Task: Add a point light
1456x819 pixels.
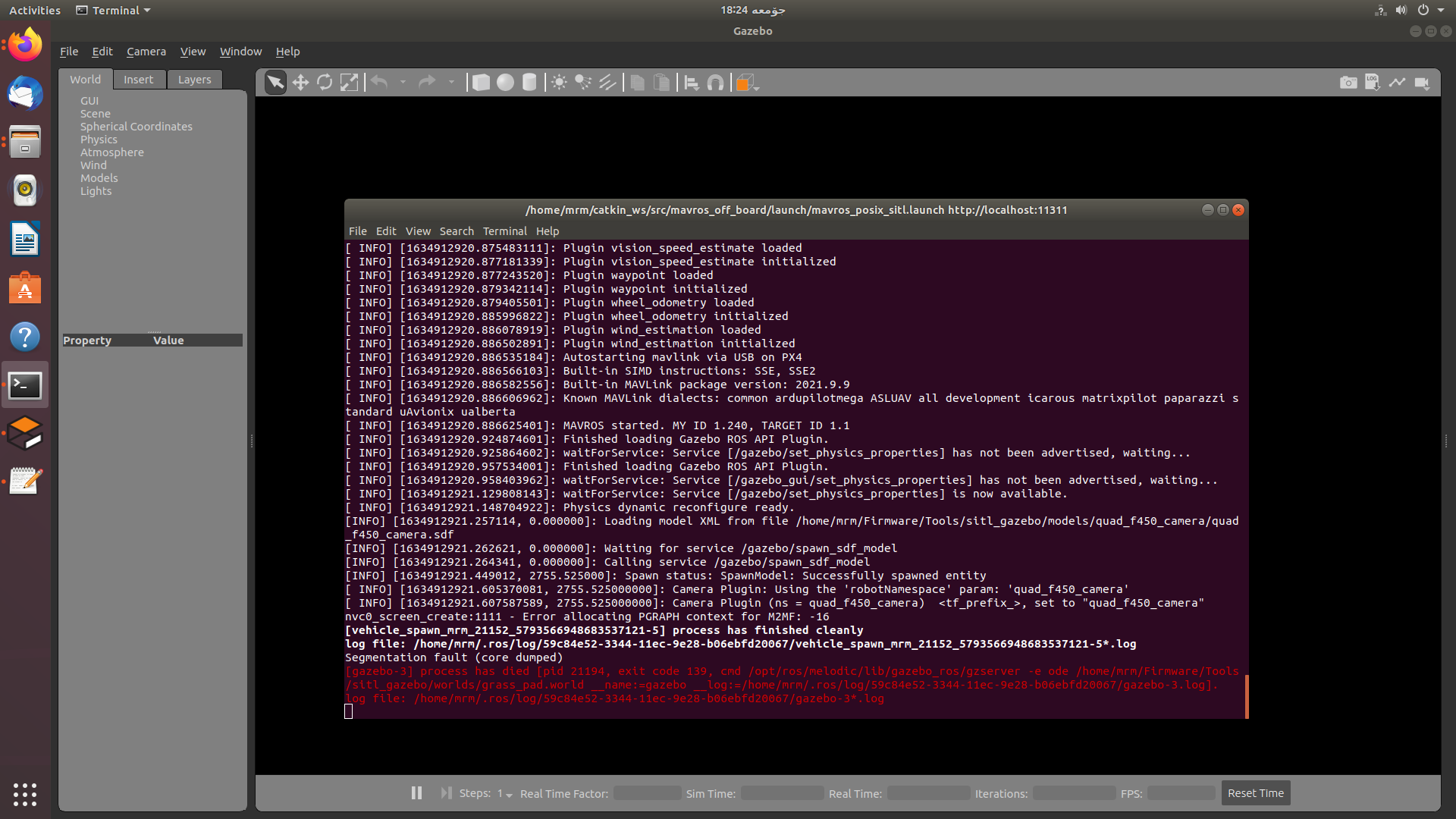Action: coord(559,83)
